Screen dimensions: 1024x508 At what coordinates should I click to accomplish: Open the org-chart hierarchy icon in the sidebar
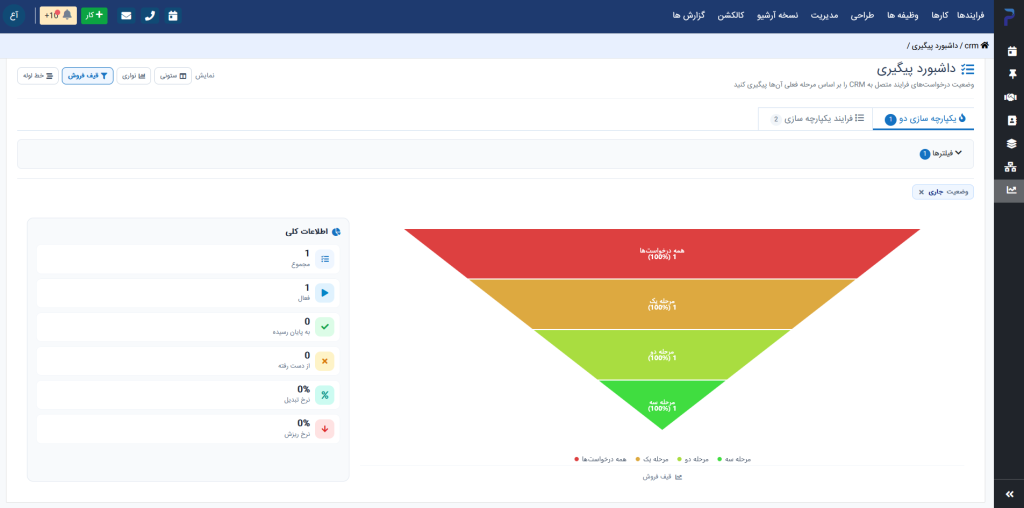coord(1011,167)
